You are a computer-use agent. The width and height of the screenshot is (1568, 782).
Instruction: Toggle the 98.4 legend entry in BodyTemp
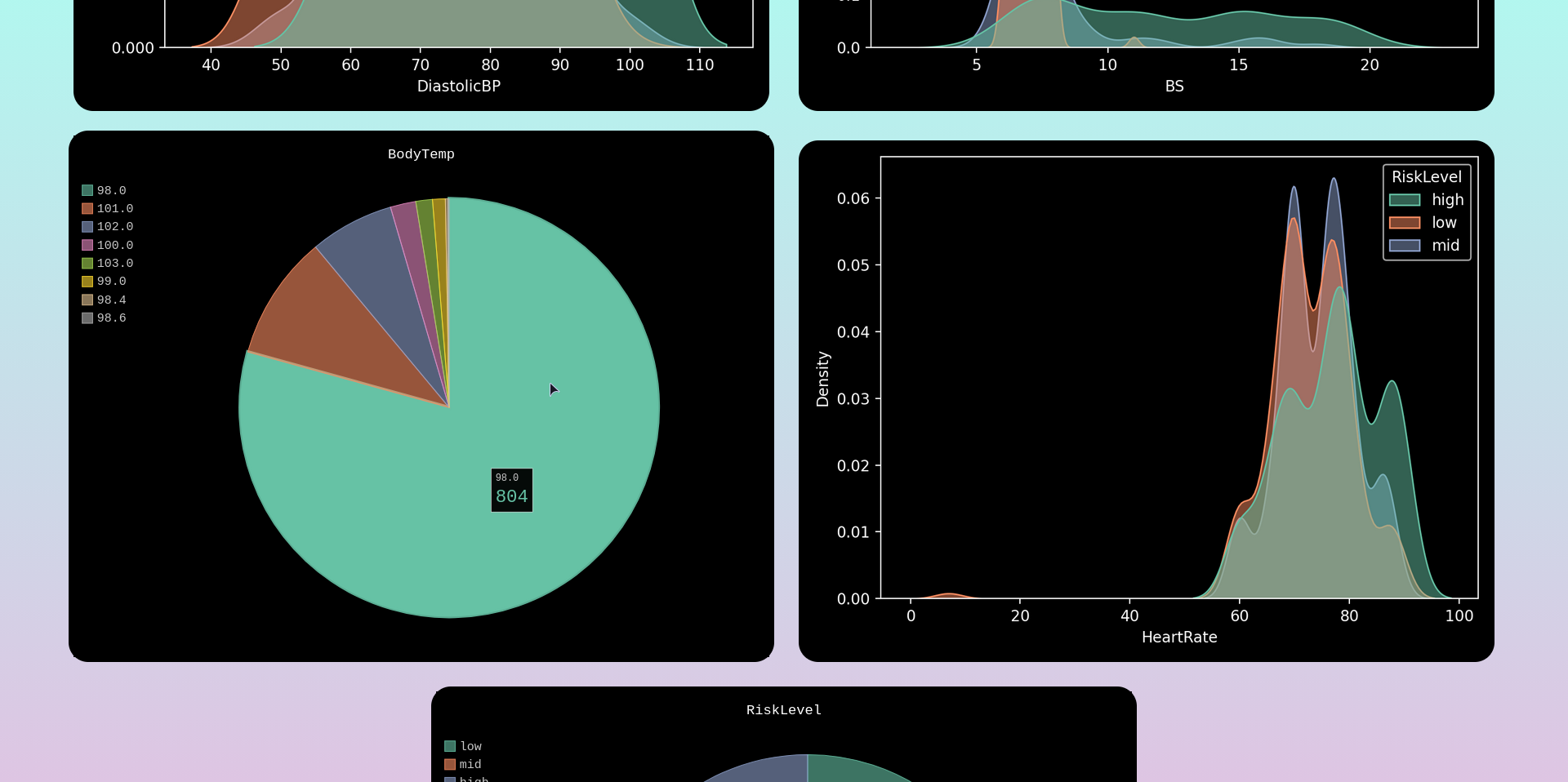(87, 300)
